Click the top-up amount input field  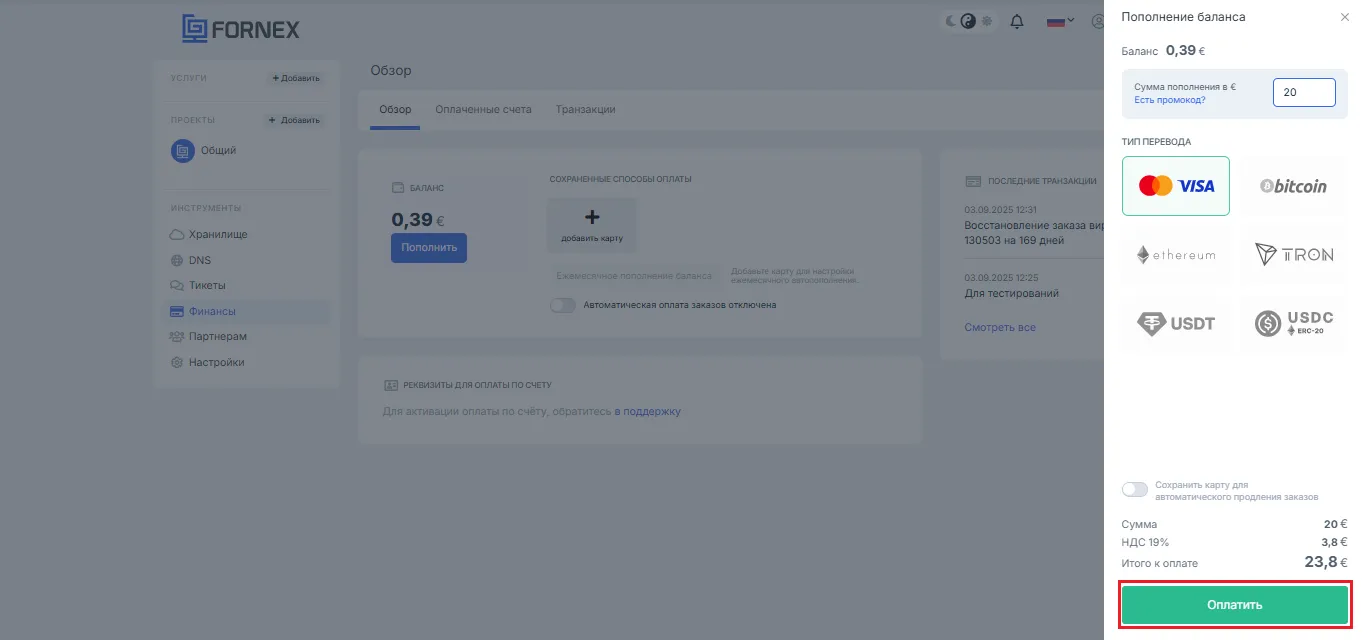pos(1304,92)
